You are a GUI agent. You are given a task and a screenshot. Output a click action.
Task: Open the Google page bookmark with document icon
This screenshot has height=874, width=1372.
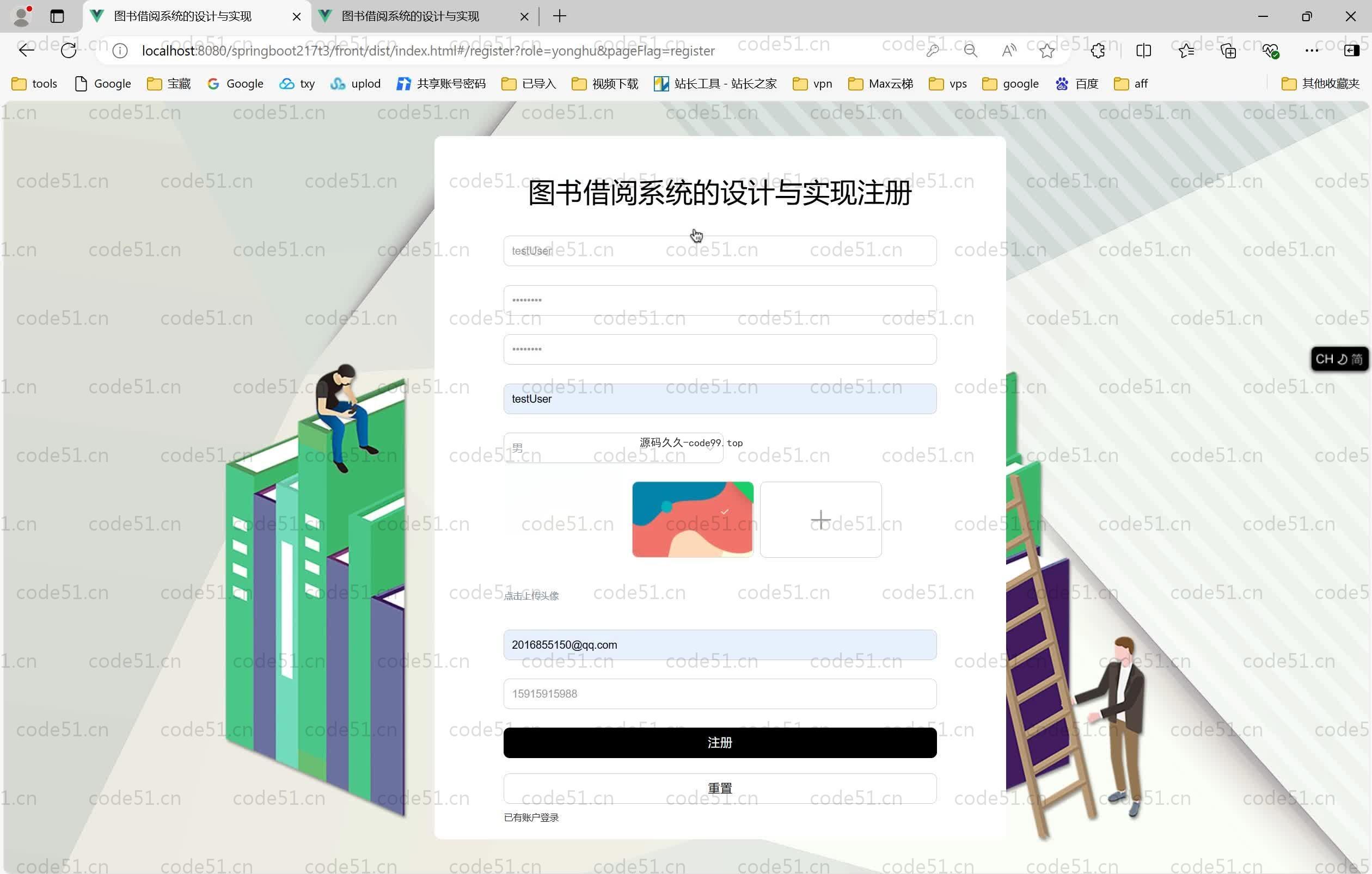point(103,84)
